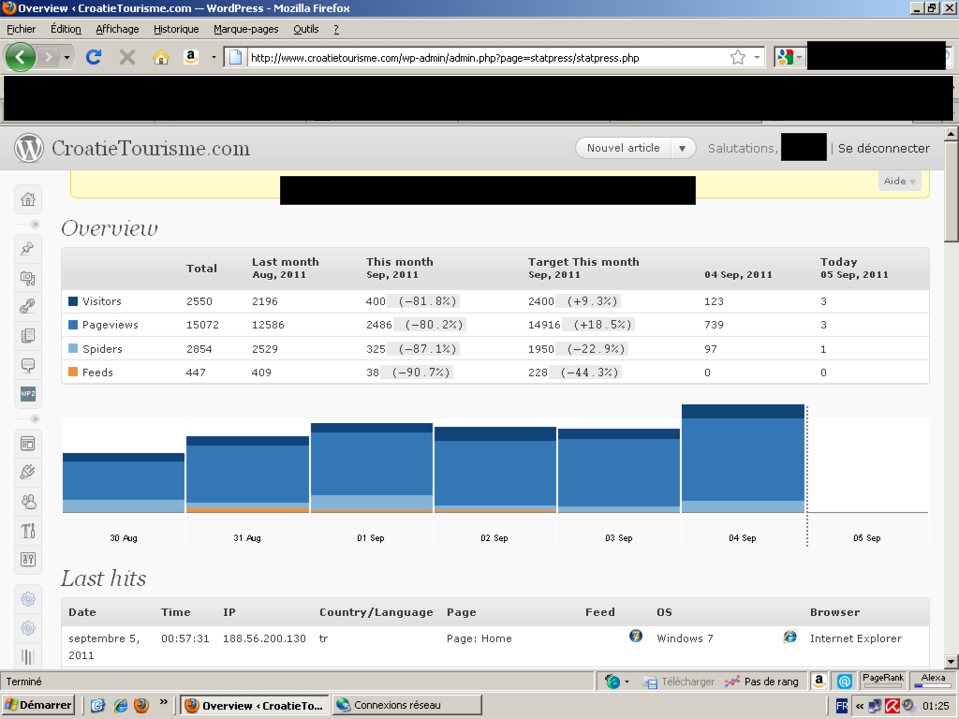Screen dimensions: 959x719
Task: Click the PageRank indicator in status bar
Action: click(x=883, y=680)
